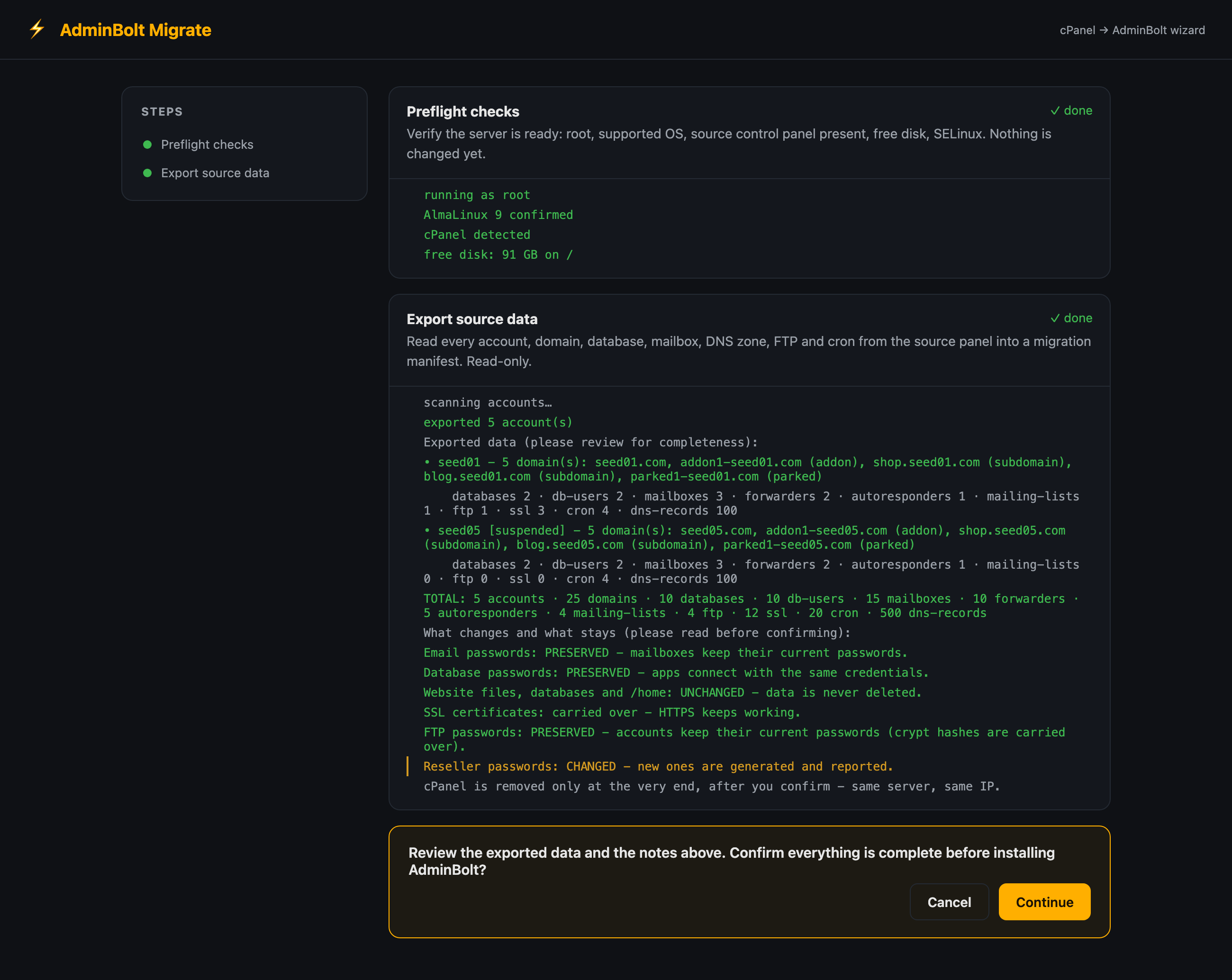
Task: Click the 'Email passwords: PRESERVED' line
Action: coord(665,653)
